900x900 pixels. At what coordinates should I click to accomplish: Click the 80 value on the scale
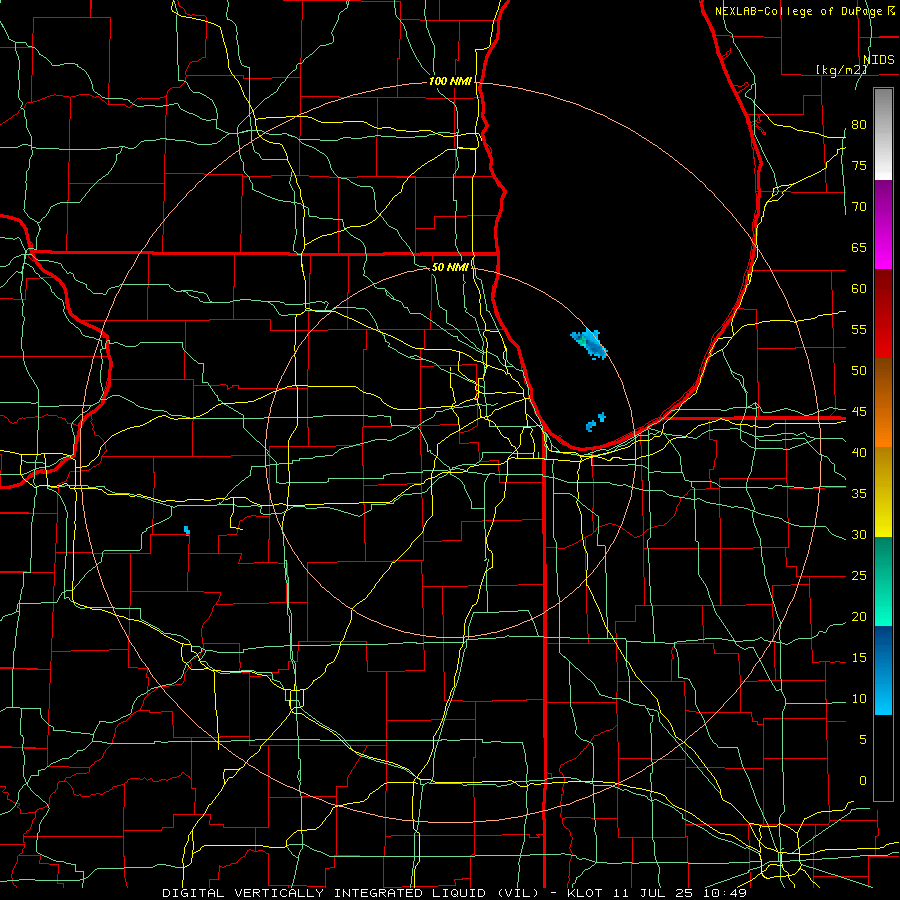(x=859, y=125)
